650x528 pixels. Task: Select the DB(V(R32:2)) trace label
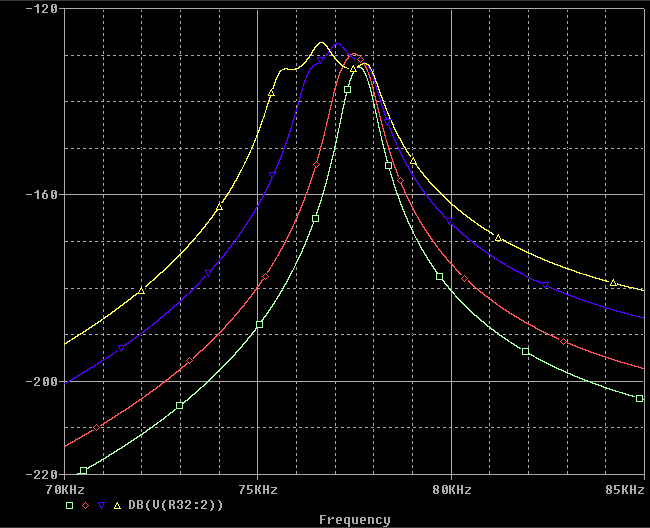176,505
